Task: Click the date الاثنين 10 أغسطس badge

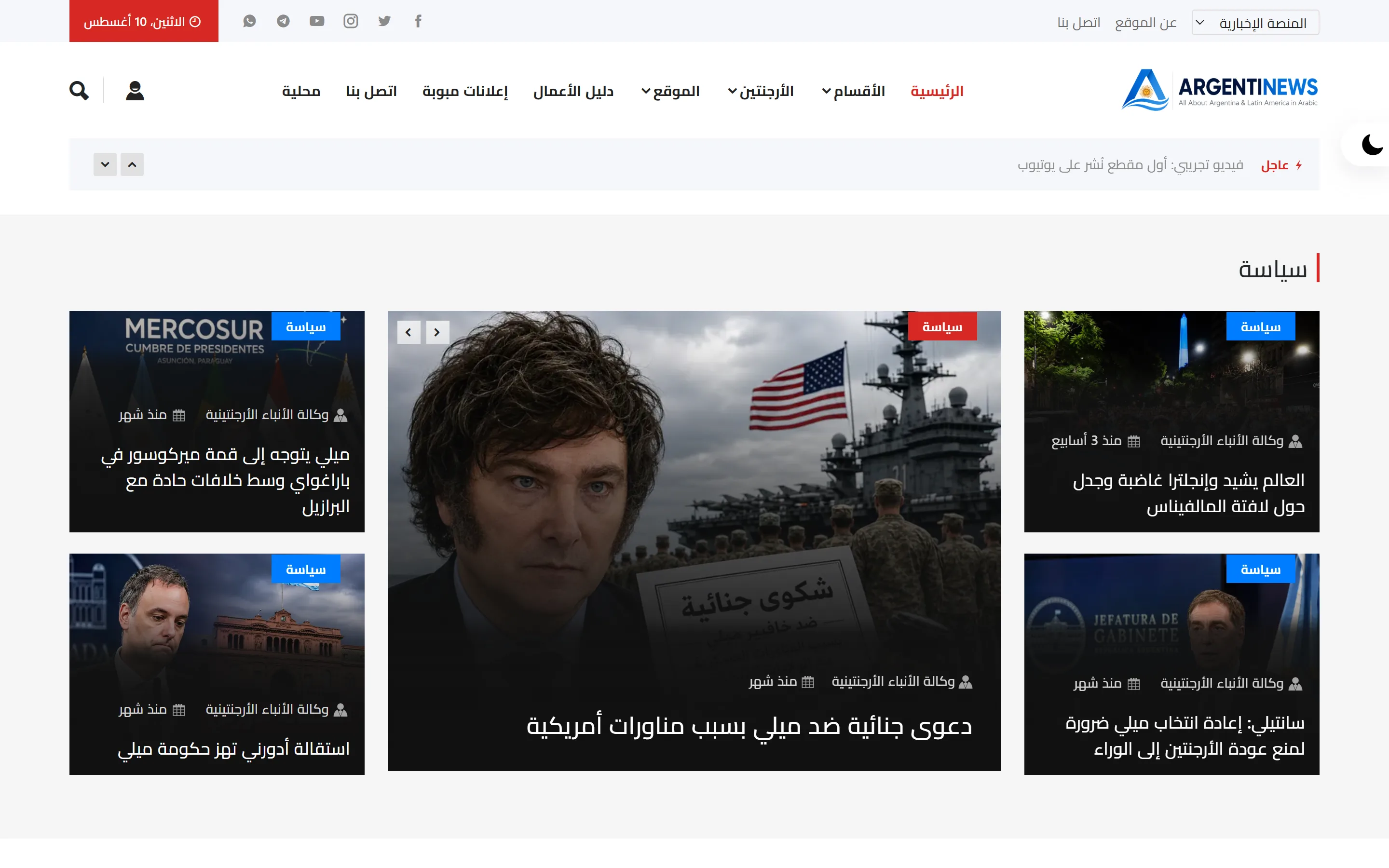Action: click(x=144, y=21)
